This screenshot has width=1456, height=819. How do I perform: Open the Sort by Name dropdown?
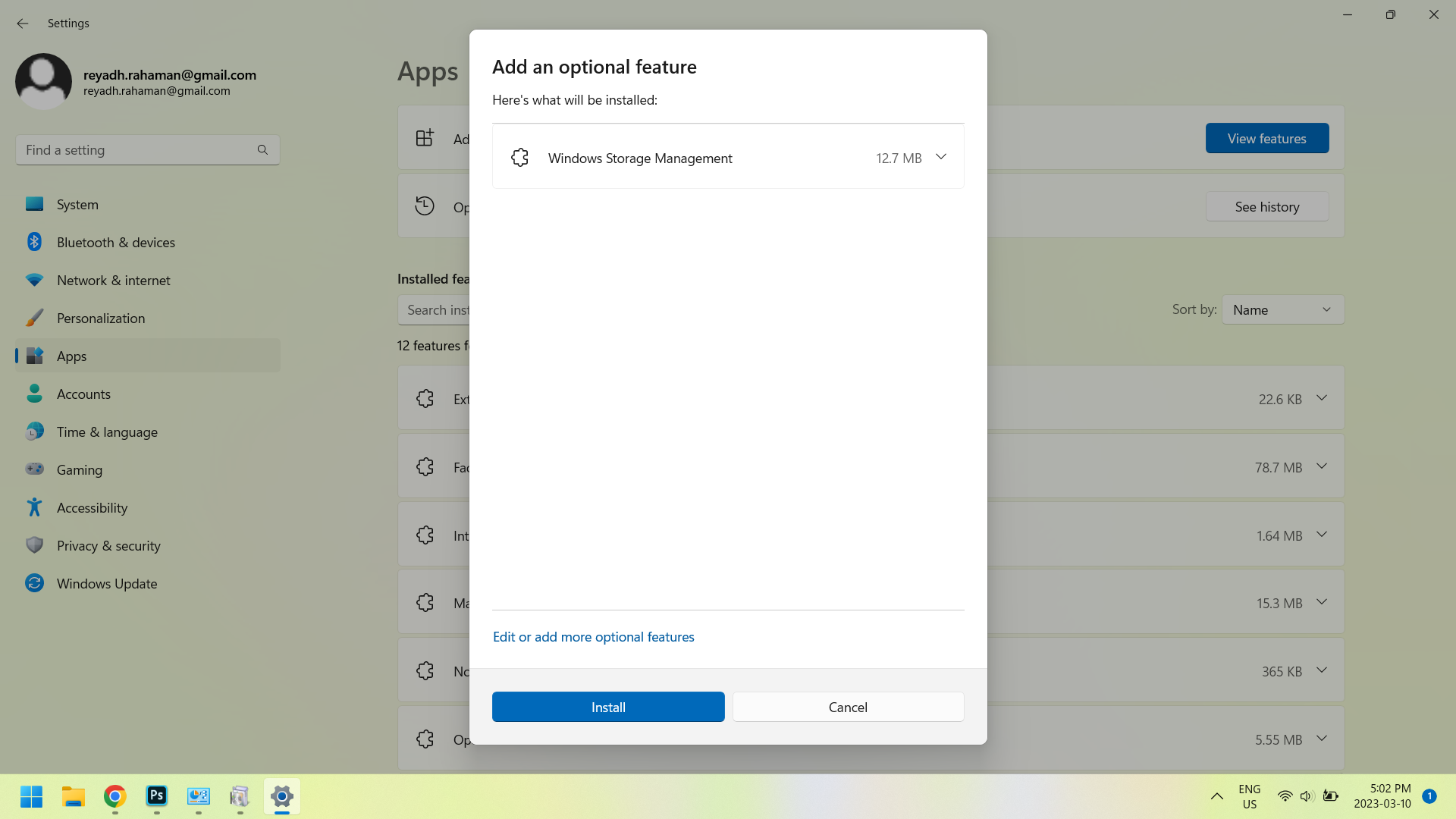click(1282, 309)
